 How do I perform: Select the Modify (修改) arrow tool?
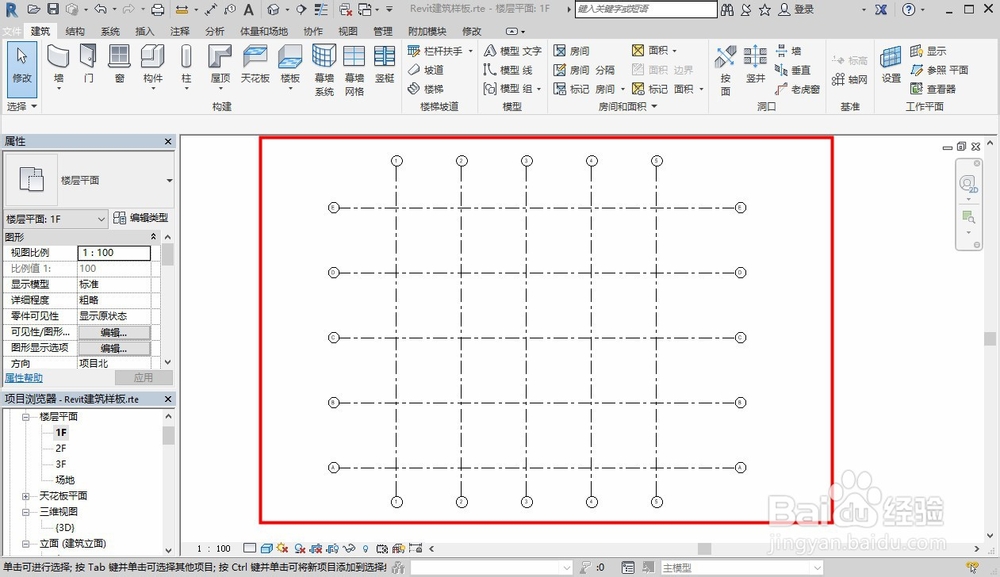[22, 69]
